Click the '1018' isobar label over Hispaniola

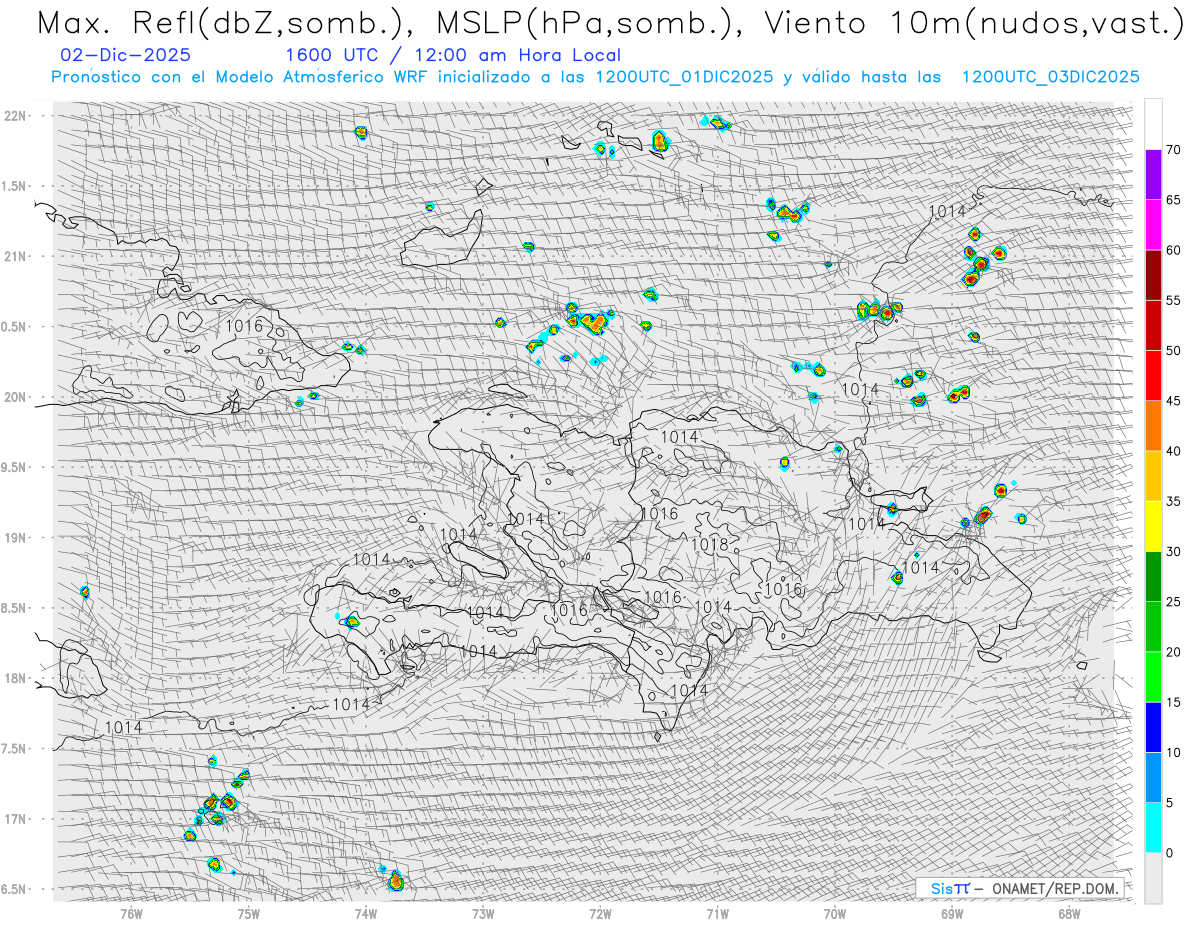click(710, 544)
